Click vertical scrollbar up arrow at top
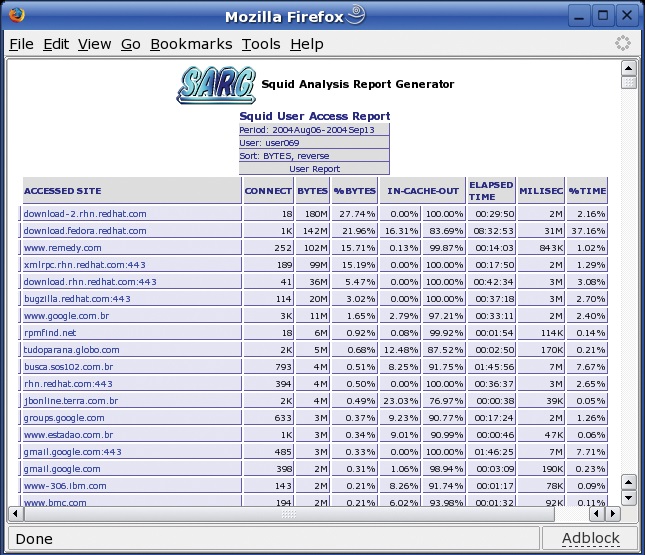645x555 pixels. click(x=629, y=68)
